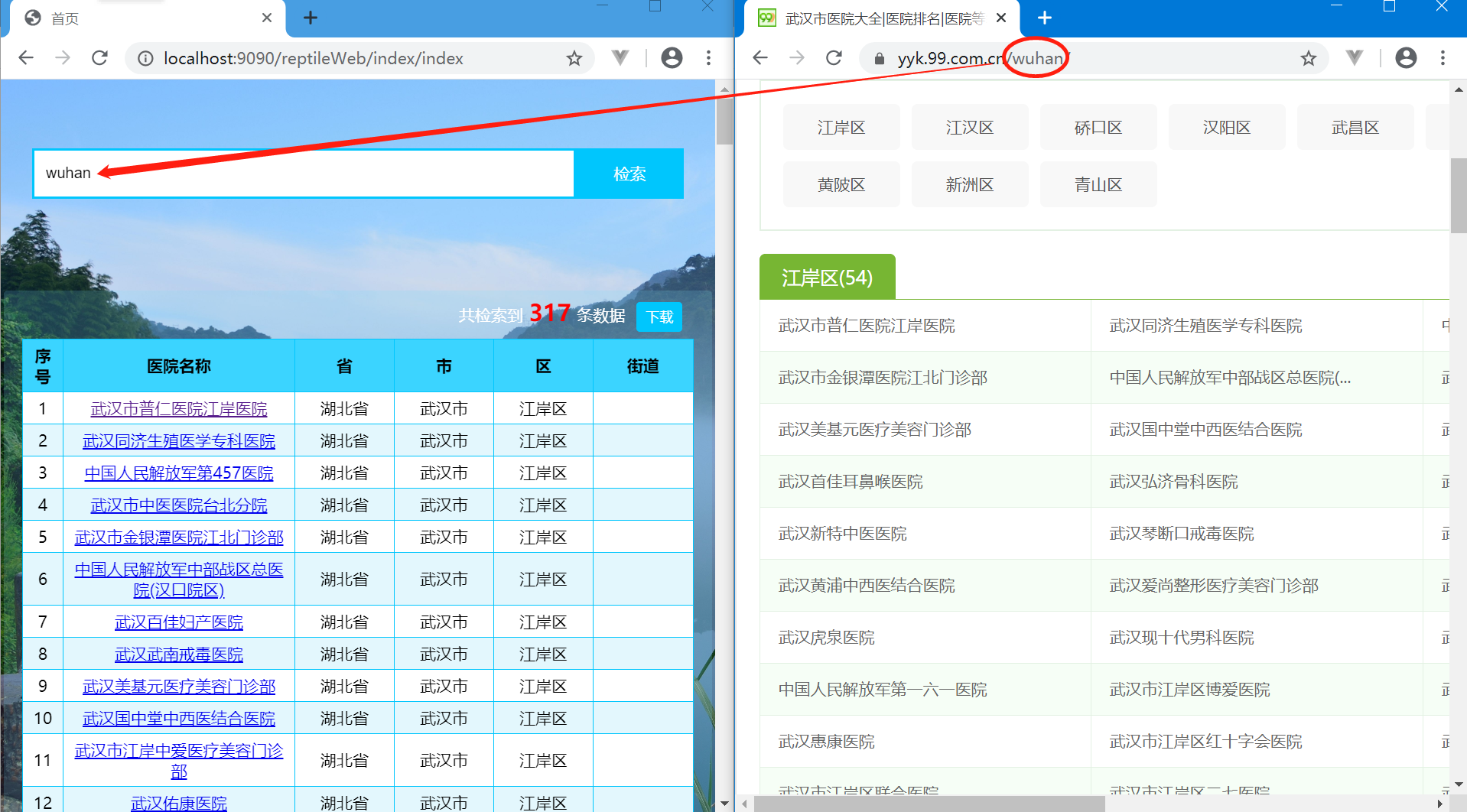Go back in the right browser window
Screen dimensions: 1467x812
760,58
